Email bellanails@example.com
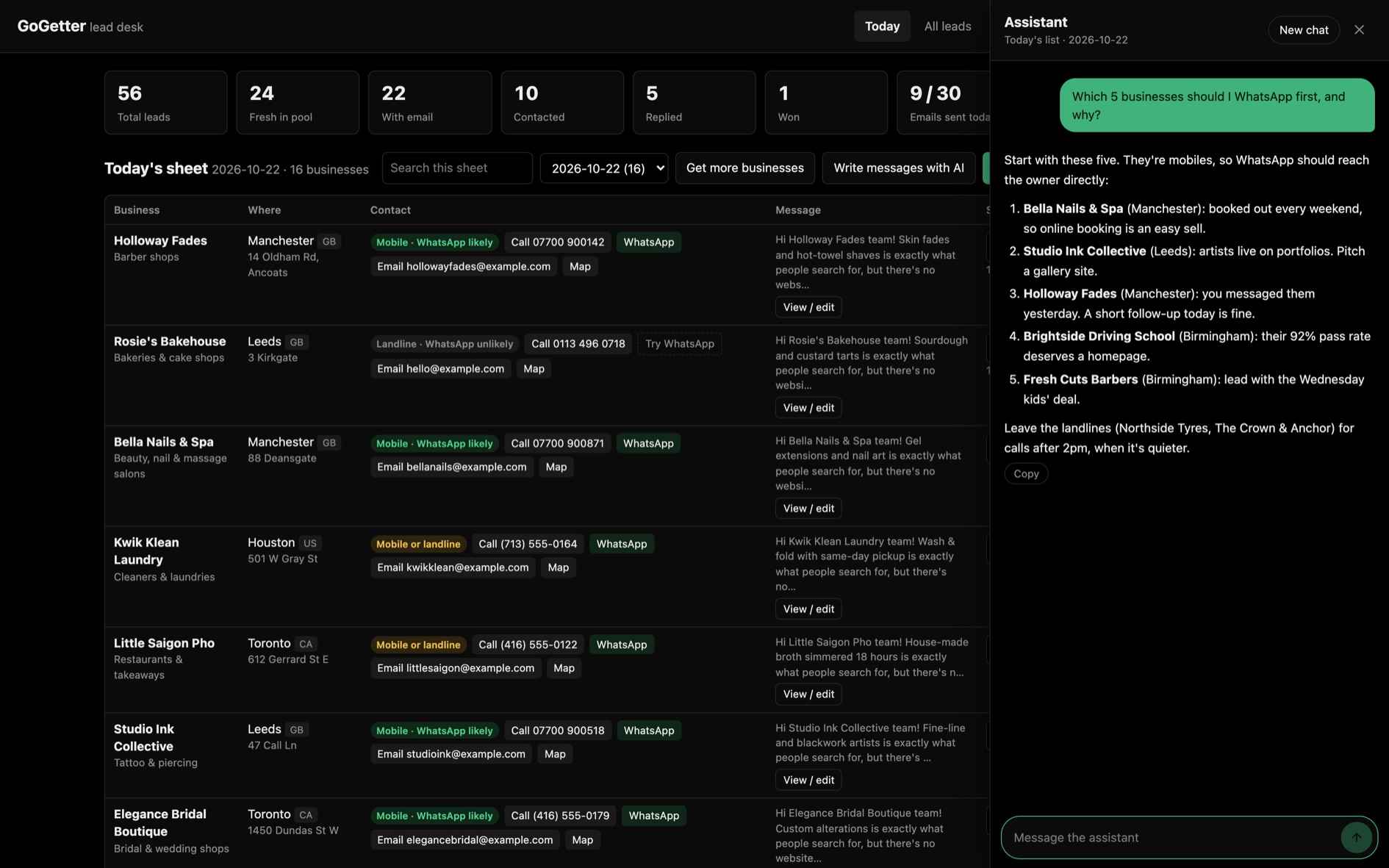1389x868 pixels. 452,467
